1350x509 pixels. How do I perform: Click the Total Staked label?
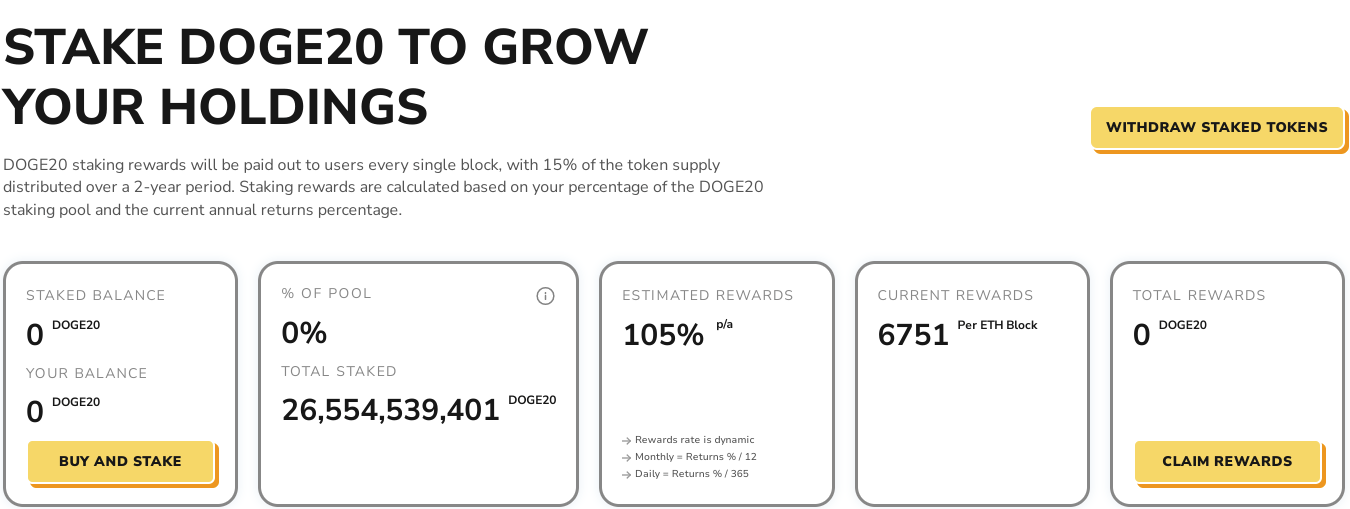[x=339, y=371]
